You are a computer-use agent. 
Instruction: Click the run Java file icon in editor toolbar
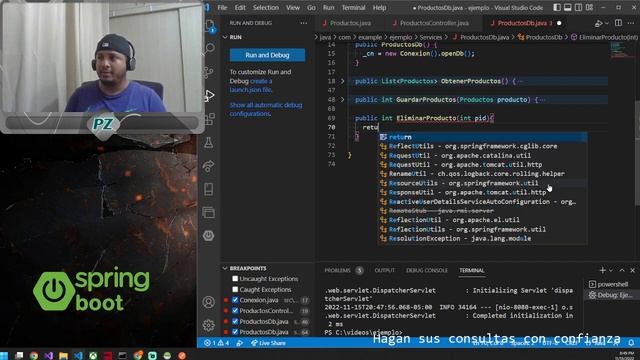[598, 23]
